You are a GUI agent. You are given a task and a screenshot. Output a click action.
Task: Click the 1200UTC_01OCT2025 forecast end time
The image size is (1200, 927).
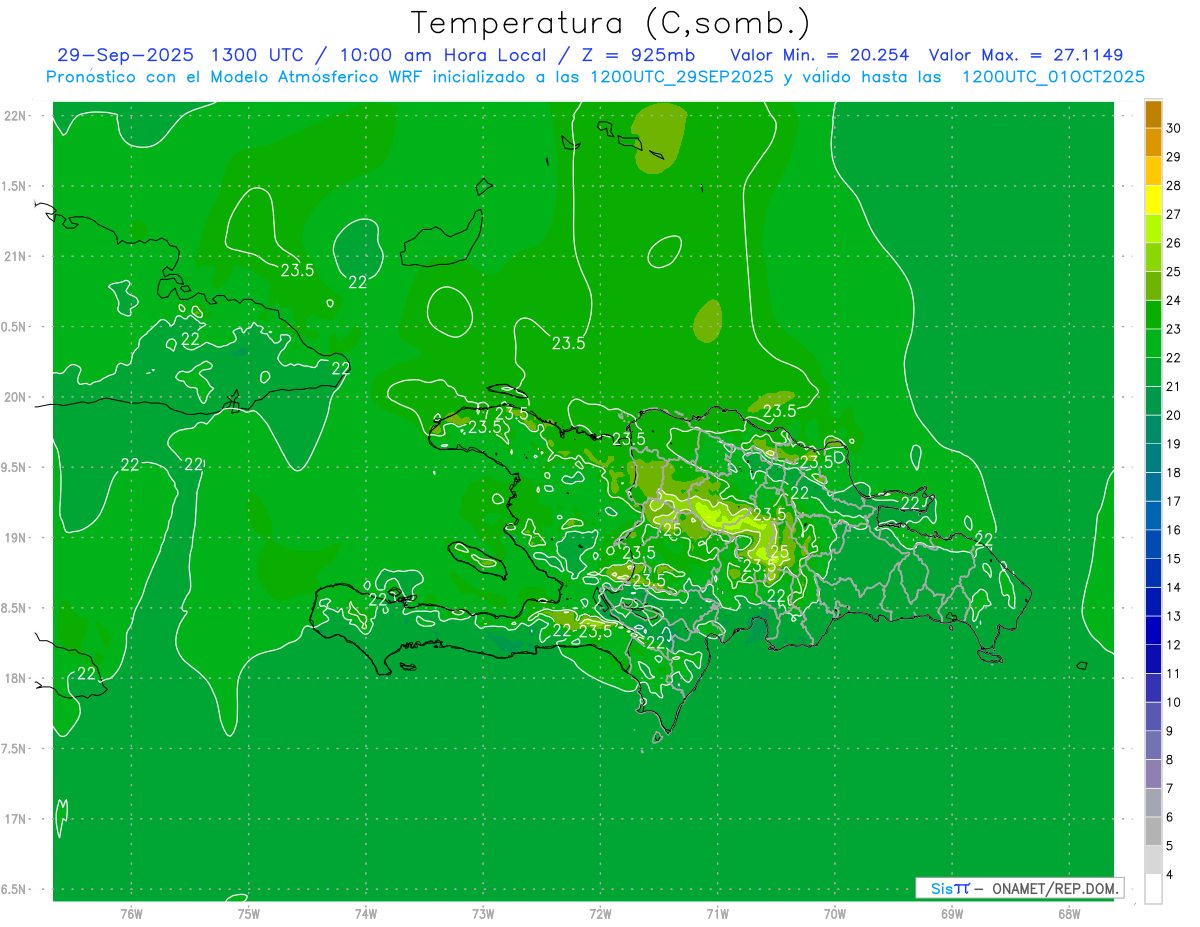(1052, 77)
